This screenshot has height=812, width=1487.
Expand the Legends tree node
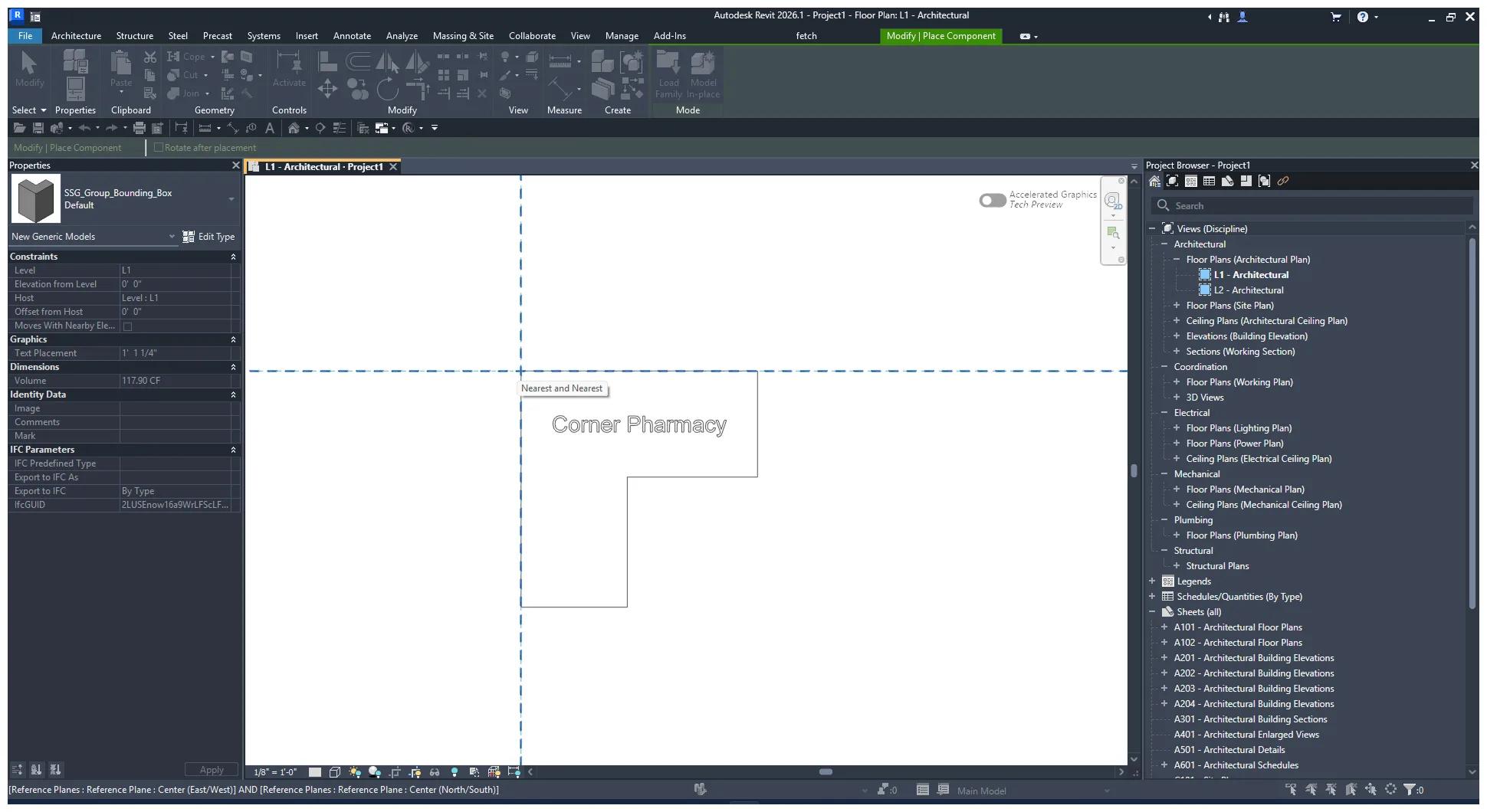1152,581
